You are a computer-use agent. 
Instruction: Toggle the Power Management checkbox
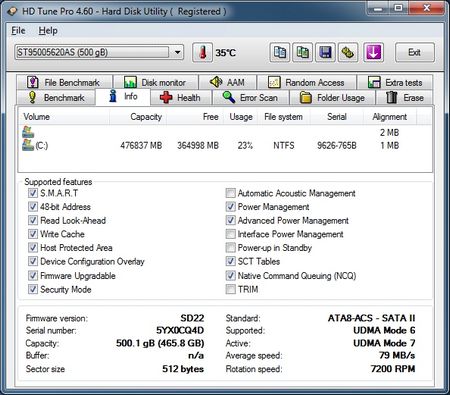coord(230,207)
